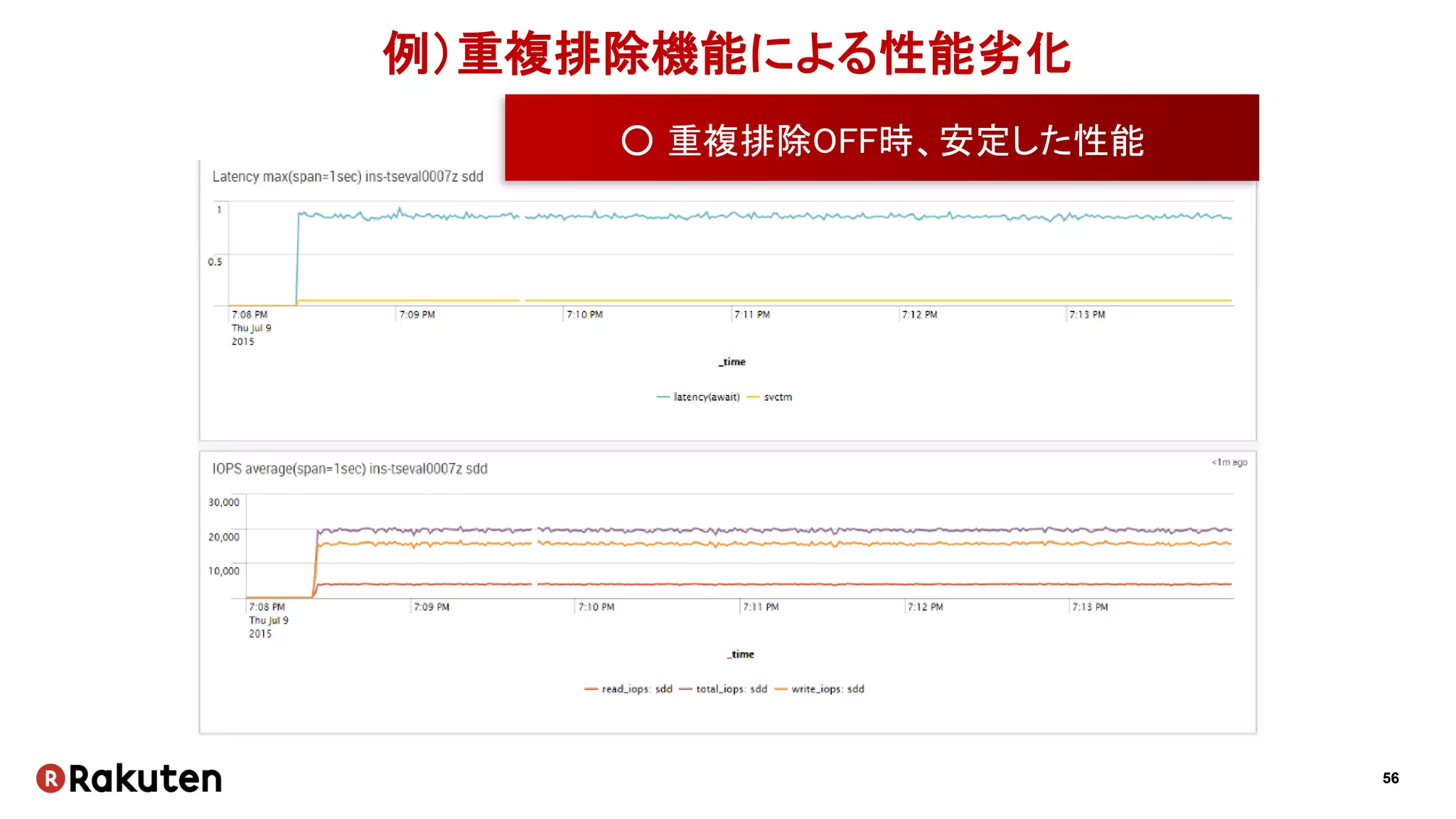Screen dimensions: 1456x819
Task: Click the 7:08 PM Thu Jul 9 label on latency chart
Action: 251,328
